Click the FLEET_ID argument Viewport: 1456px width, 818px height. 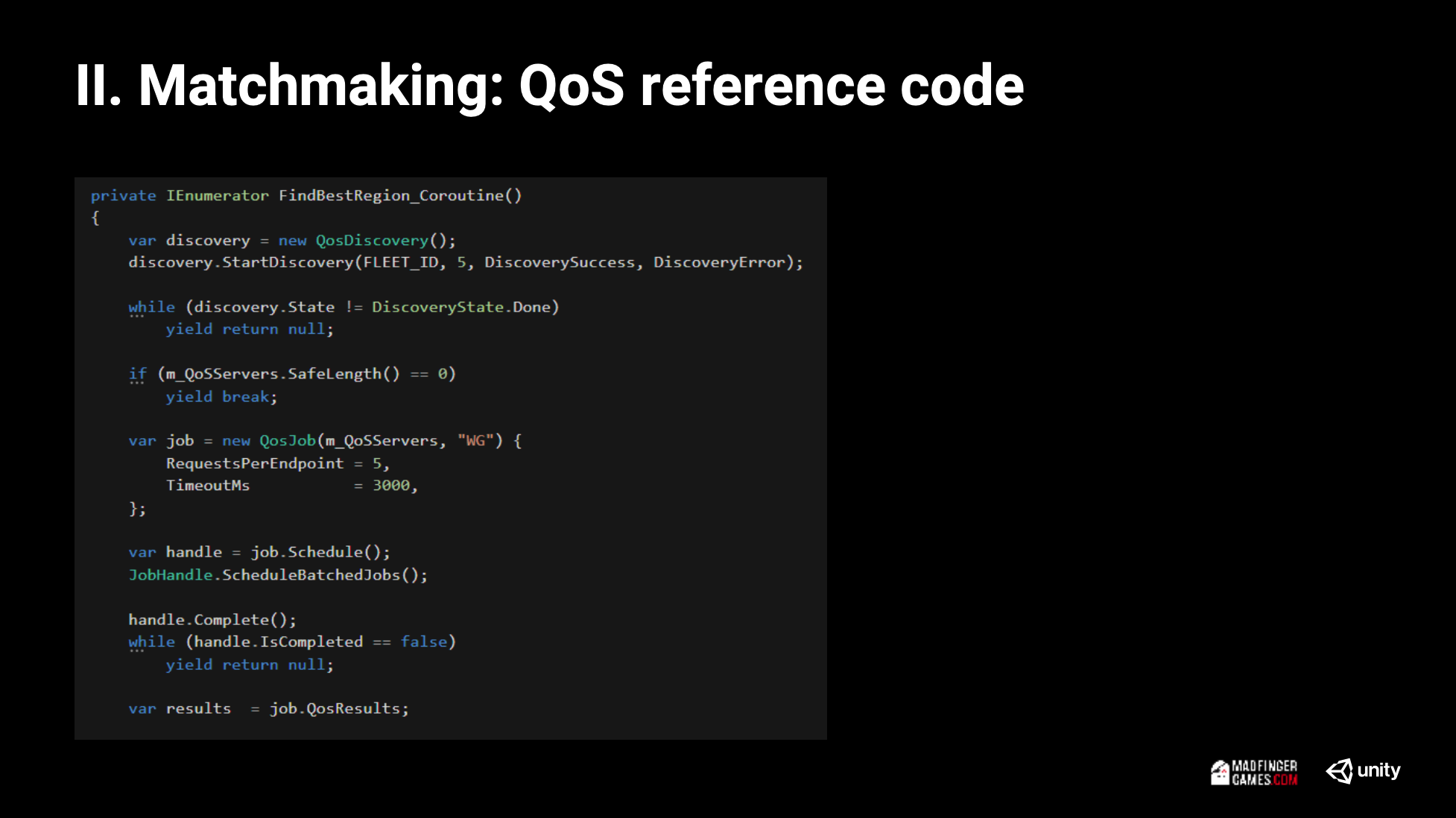401,262
